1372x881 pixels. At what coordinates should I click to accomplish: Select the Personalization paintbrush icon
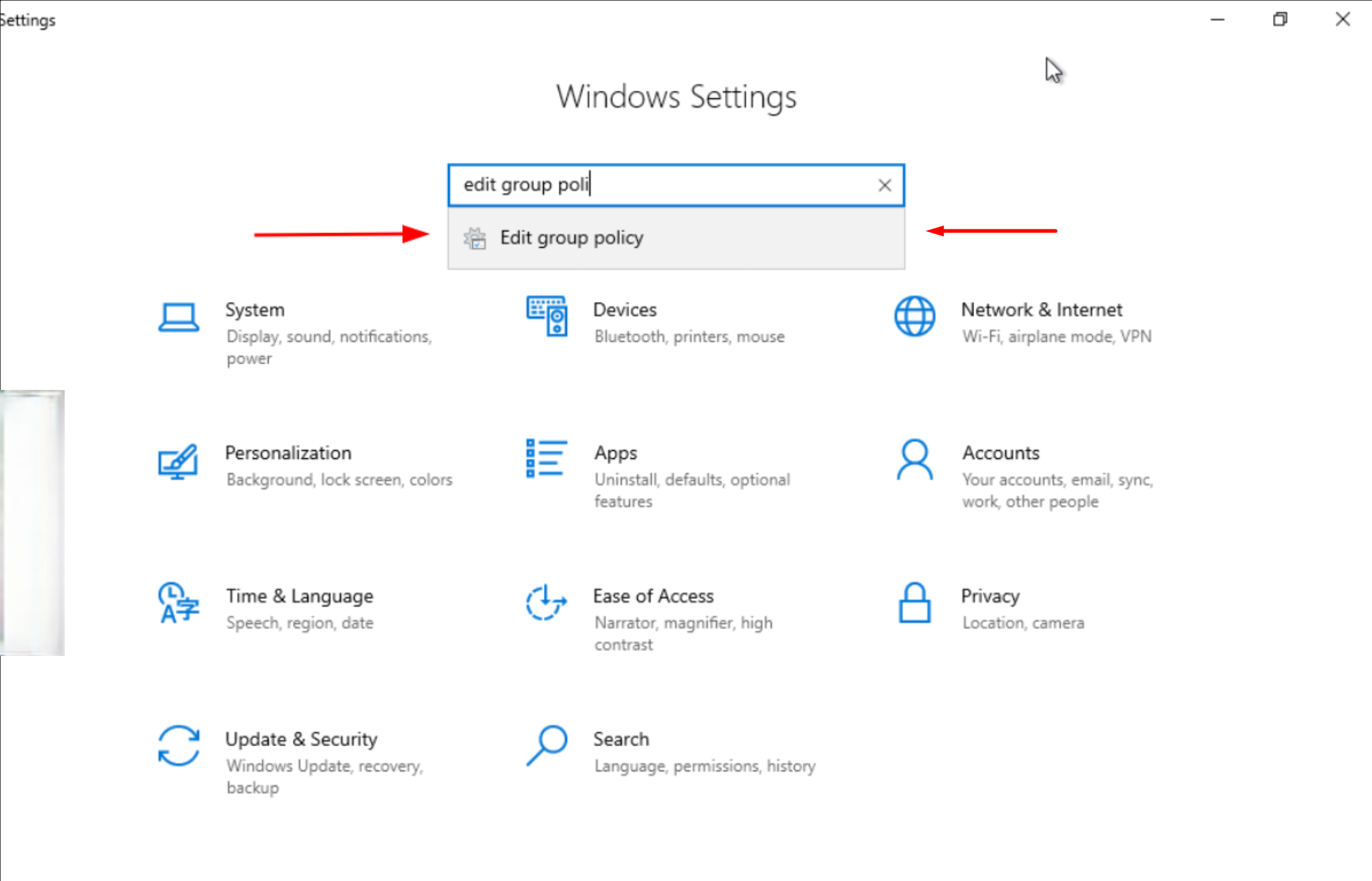click(x=178, y=461)
